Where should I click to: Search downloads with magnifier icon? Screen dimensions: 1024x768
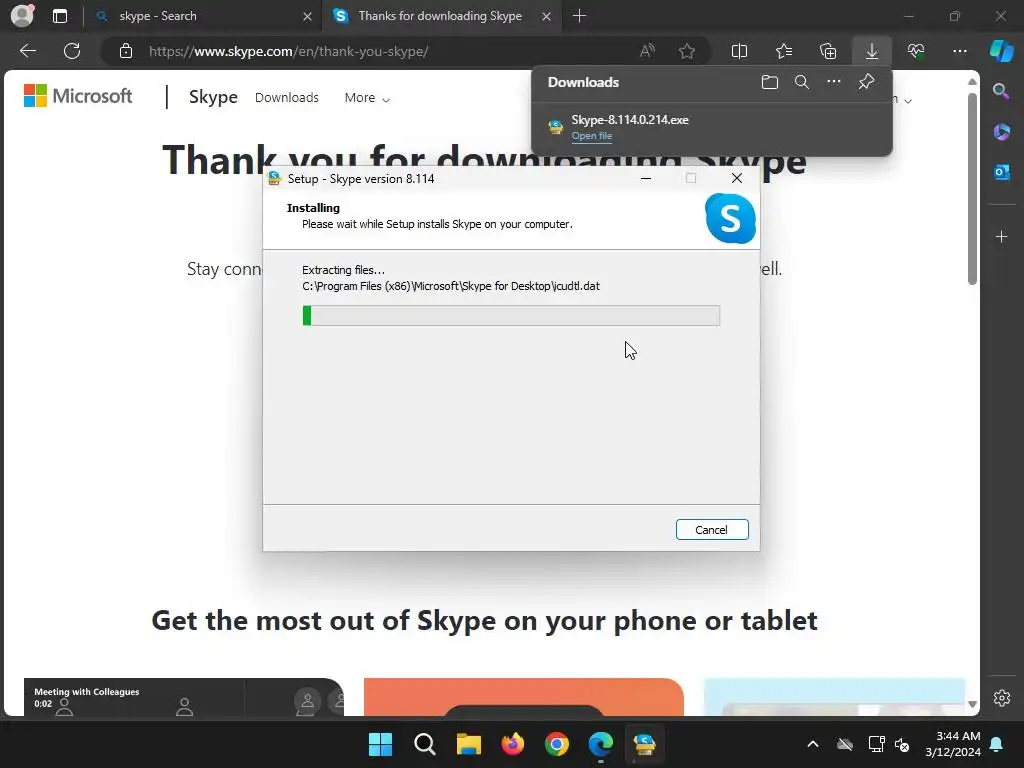(802, 82)
